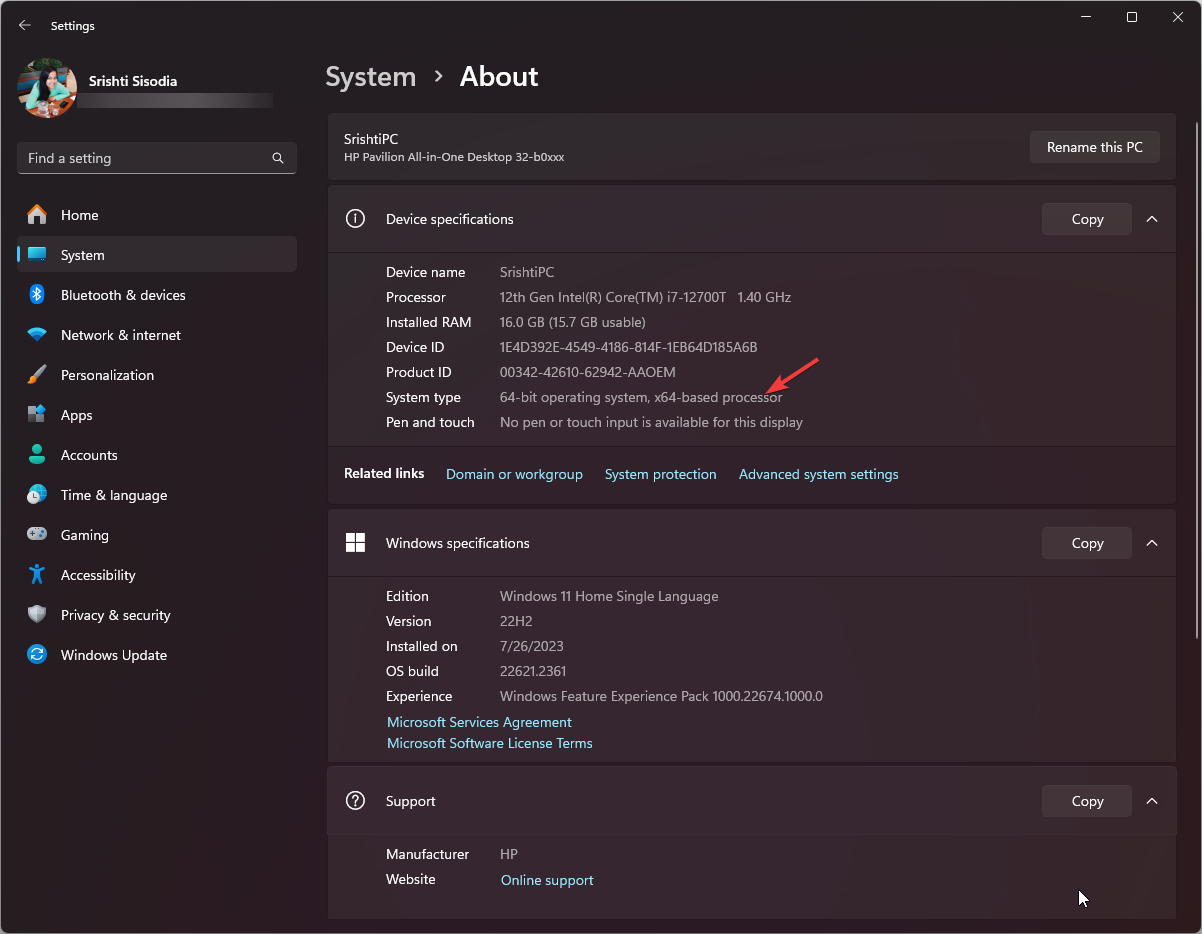Select System in the navigation sidebar
The width and height of the screenshot is (1202, 934).
click(82, 254)
